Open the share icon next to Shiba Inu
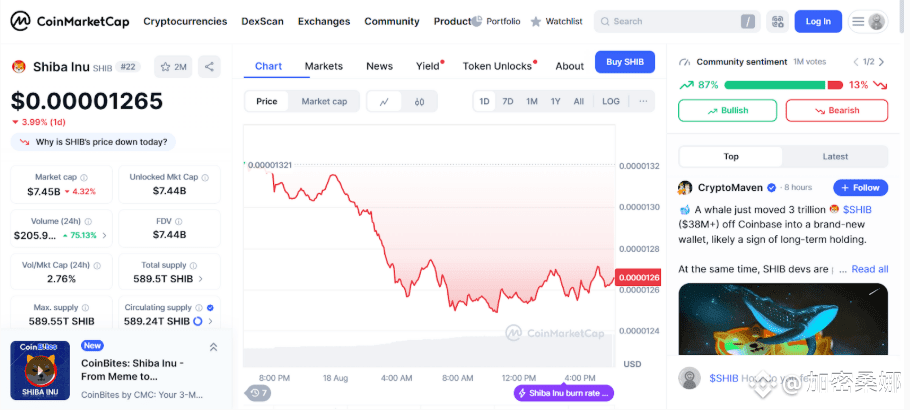The height and width of the screenshot is (410, 910). coord(209,67)
